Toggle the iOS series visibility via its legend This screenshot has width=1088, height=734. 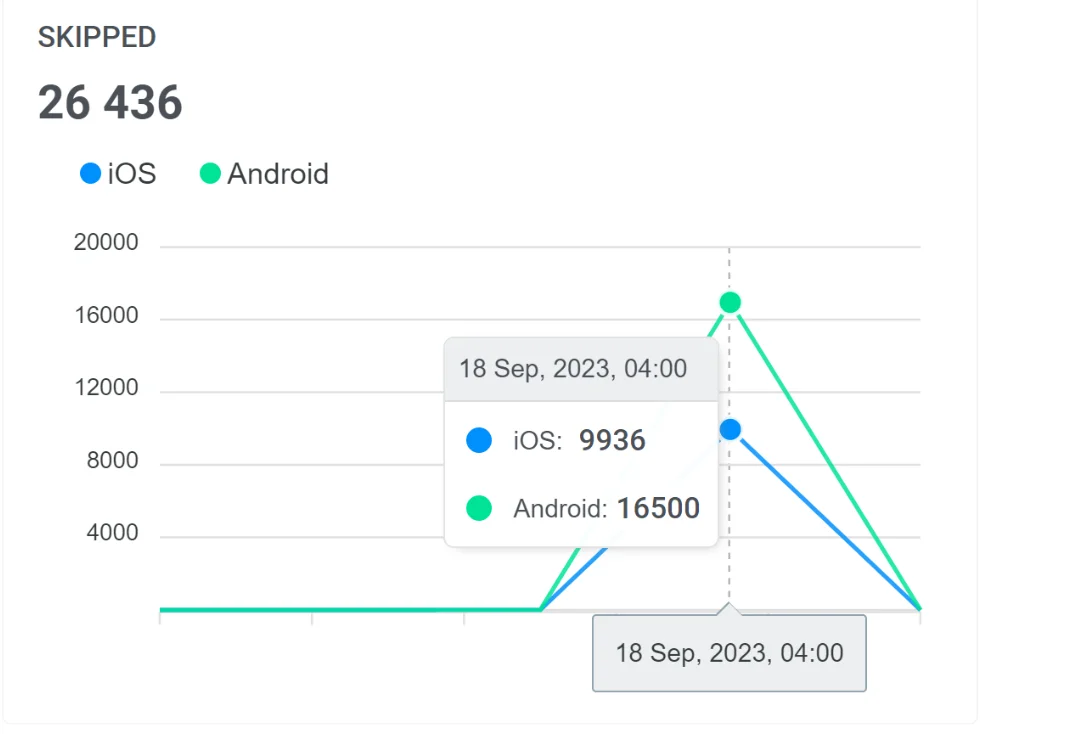click(130, 172)
